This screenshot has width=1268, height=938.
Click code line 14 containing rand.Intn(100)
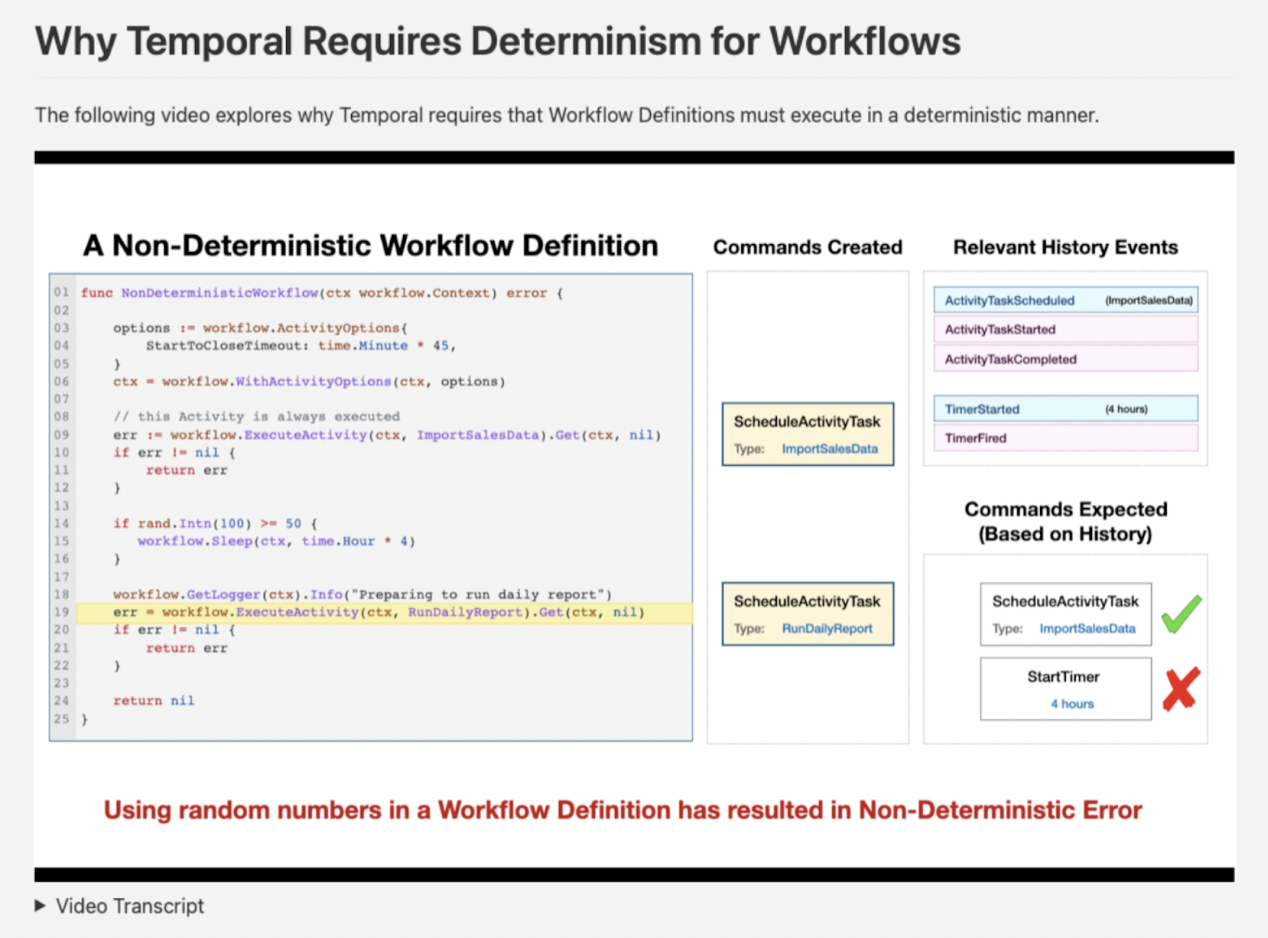[x=215, y=523]
